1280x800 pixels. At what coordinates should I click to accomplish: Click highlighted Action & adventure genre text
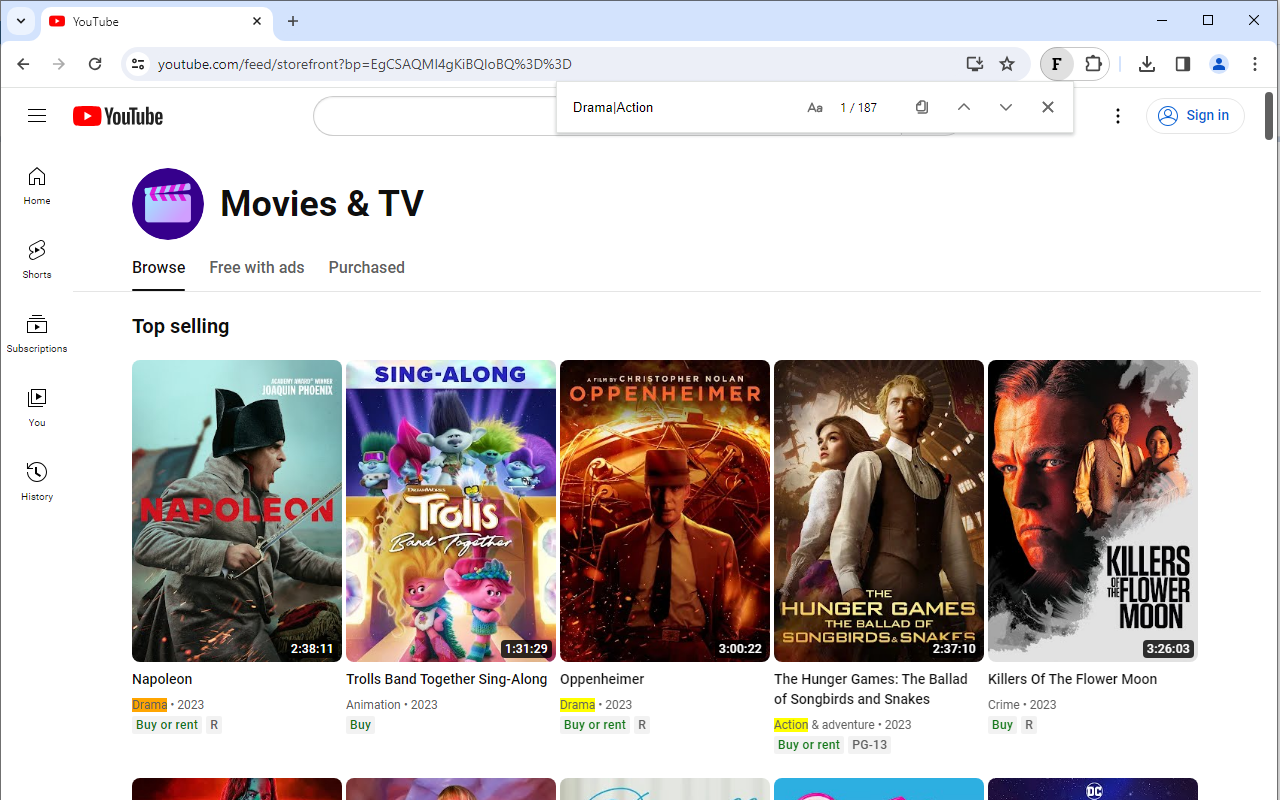tap(824, 725)
